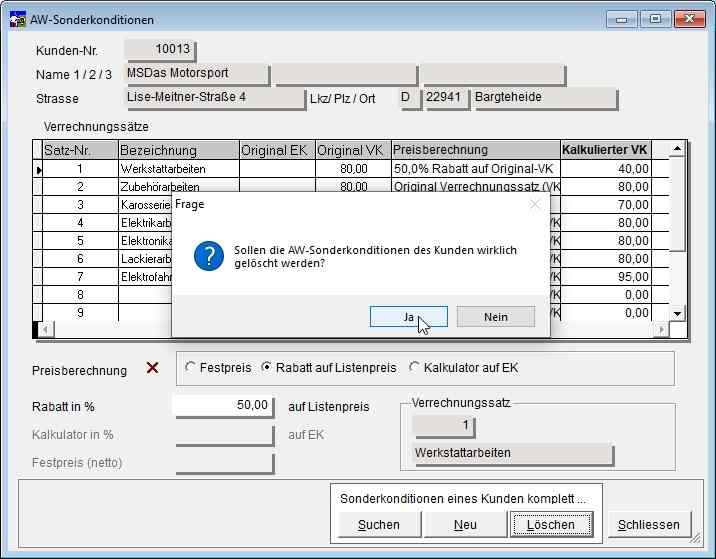
Task: Click the Original EK column header
Action: pyautogui.click(x=277, y=150)
